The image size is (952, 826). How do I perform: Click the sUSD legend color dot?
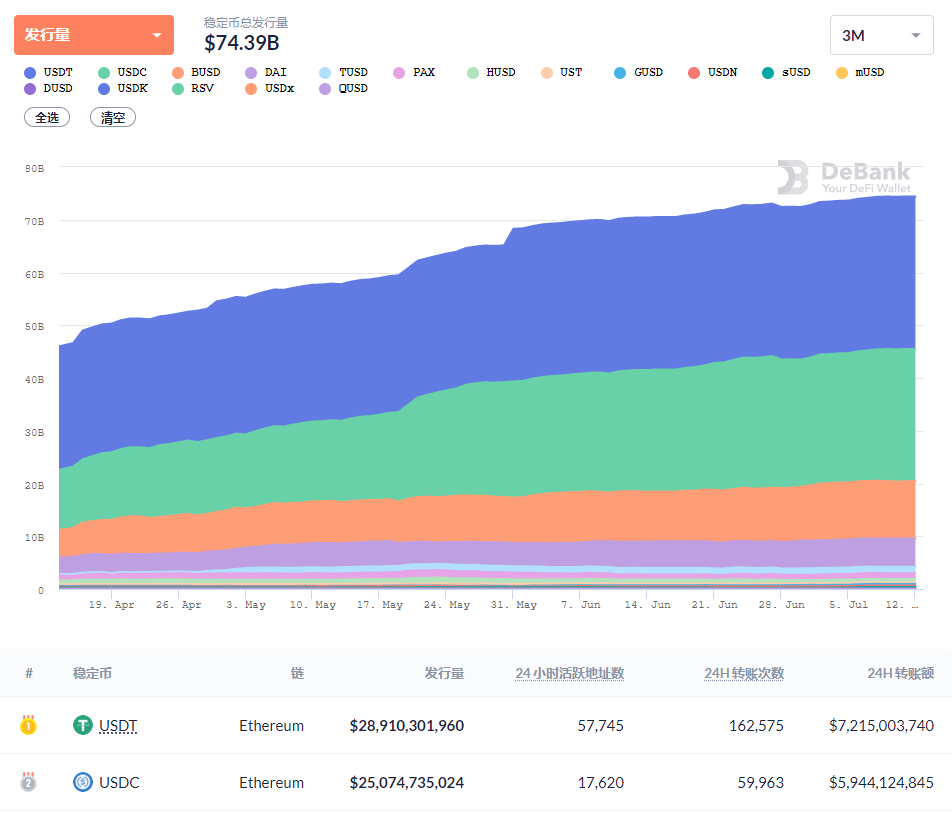click(768, 73)
